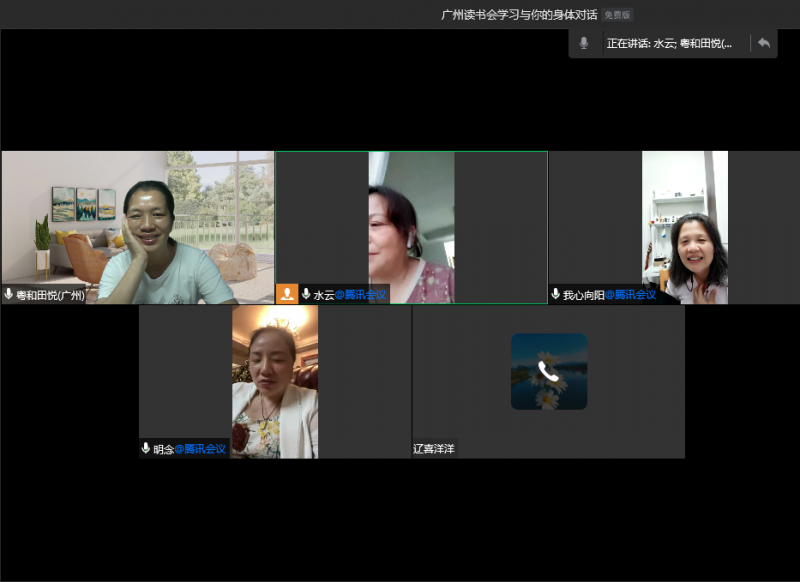Select the 水云 video tile
Screen dimensions: 800x582
click(x=411, y=220)
